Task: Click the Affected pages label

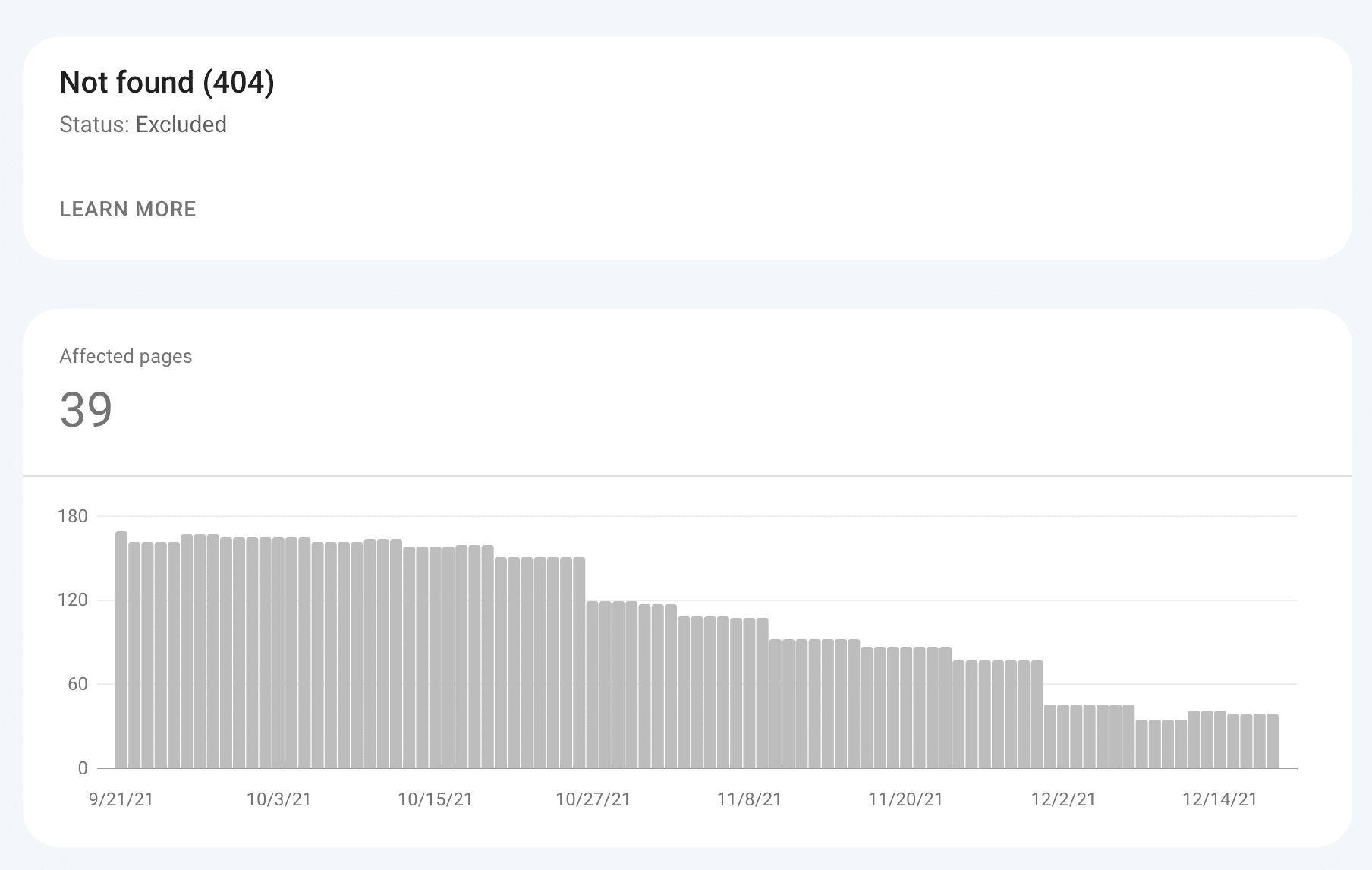Action: (125, 356)
